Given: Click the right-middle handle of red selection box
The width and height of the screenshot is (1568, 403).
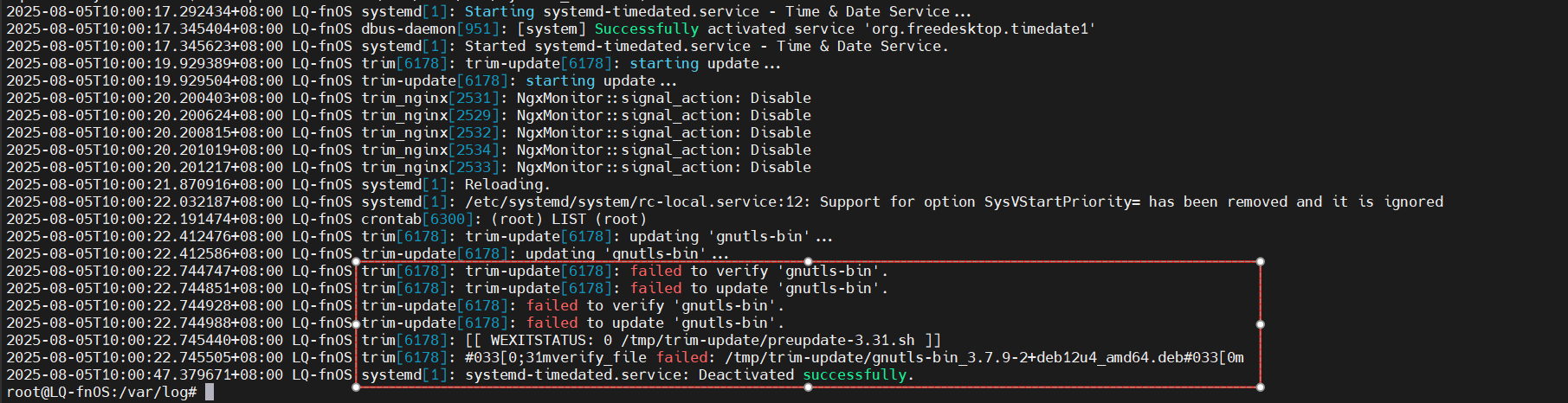Looking at the screenshot, I should coord(1260,324).
